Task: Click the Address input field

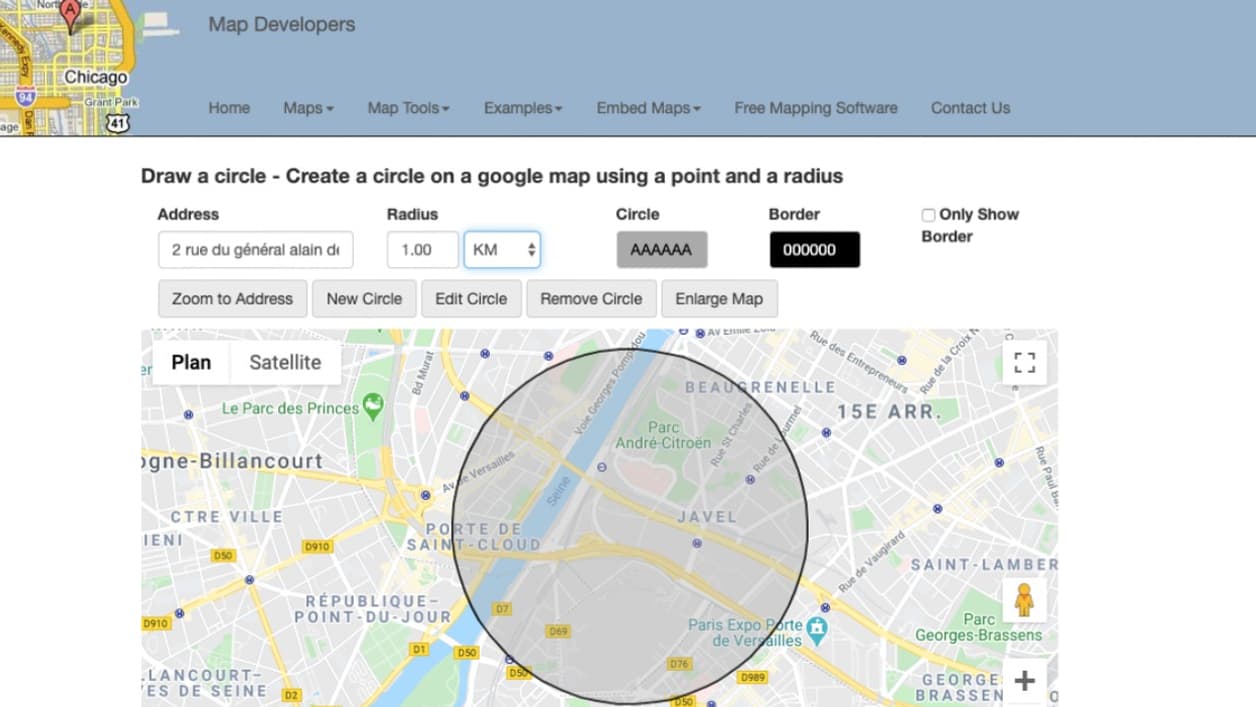Action: pyautogui.click(x=256, y=250)
